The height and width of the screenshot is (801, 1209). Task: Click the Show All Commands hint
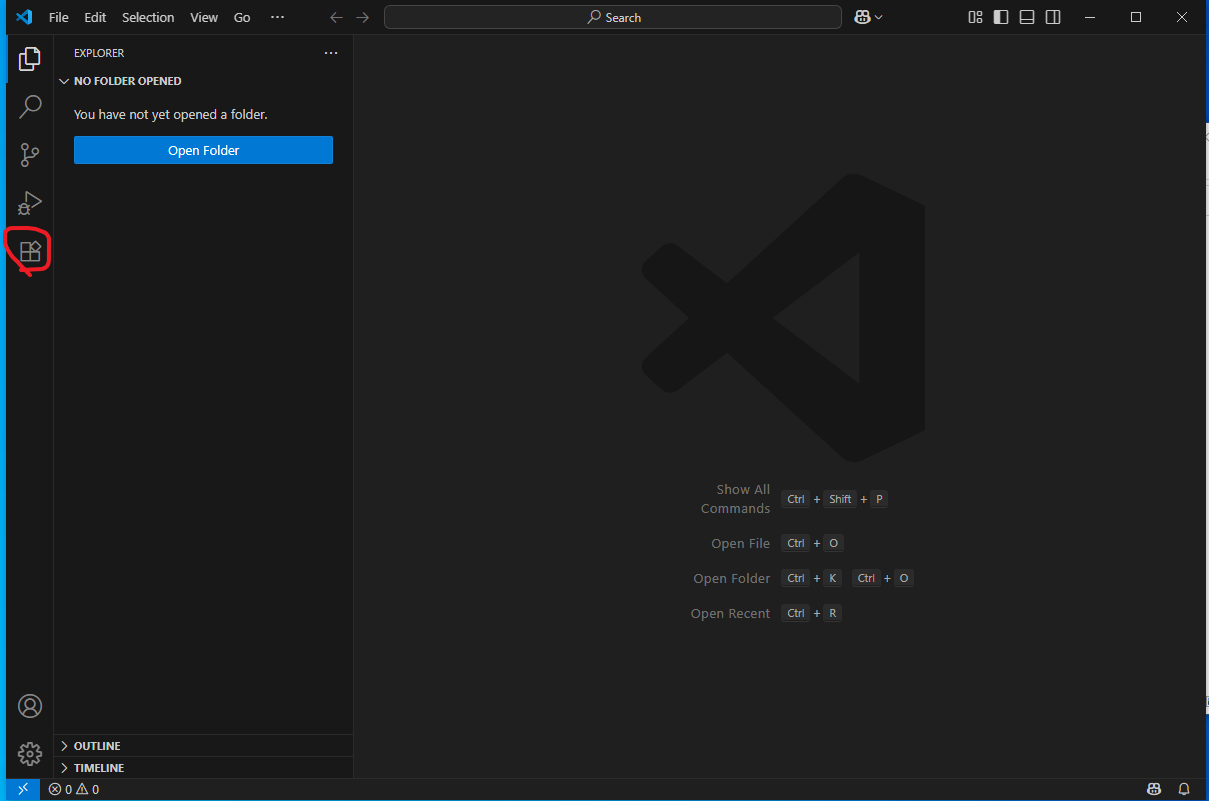pos(735,499)
